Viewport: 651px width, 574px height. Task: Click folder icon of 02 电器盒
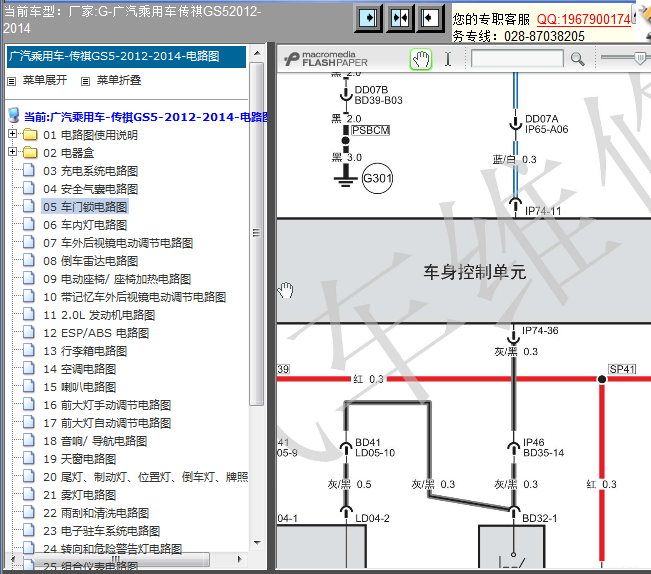(x=29, y=152)
